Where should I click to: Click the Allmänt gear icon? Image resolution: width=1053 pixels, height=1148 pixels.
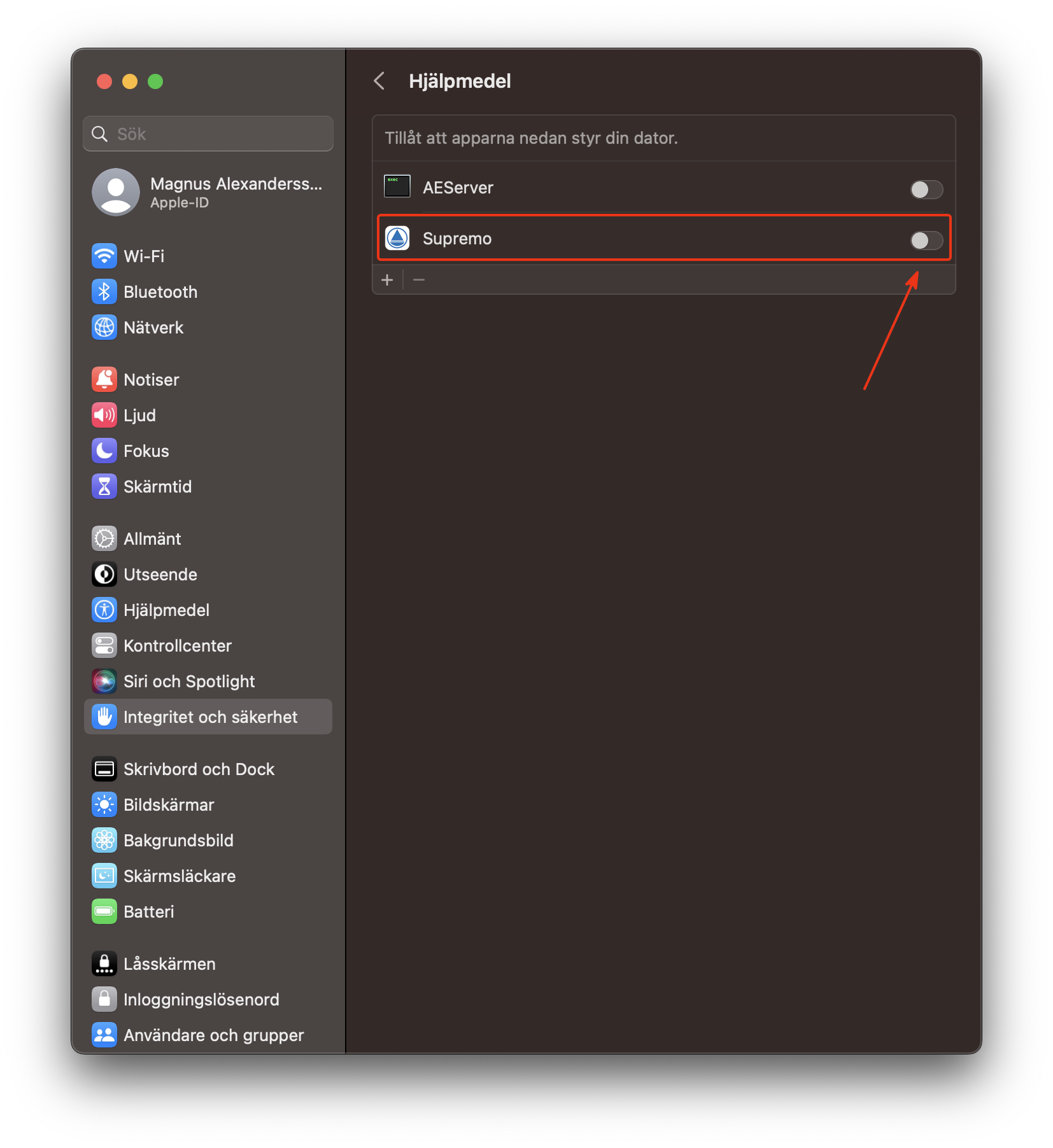[x=104, y=539]
